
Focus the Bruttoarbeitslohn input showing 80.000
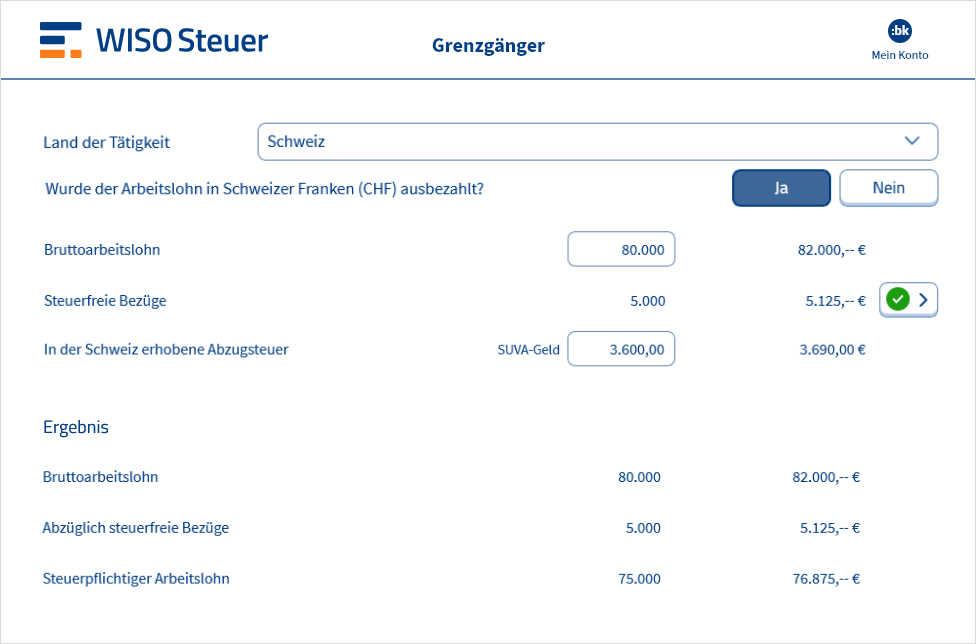[x=621, y=250]
